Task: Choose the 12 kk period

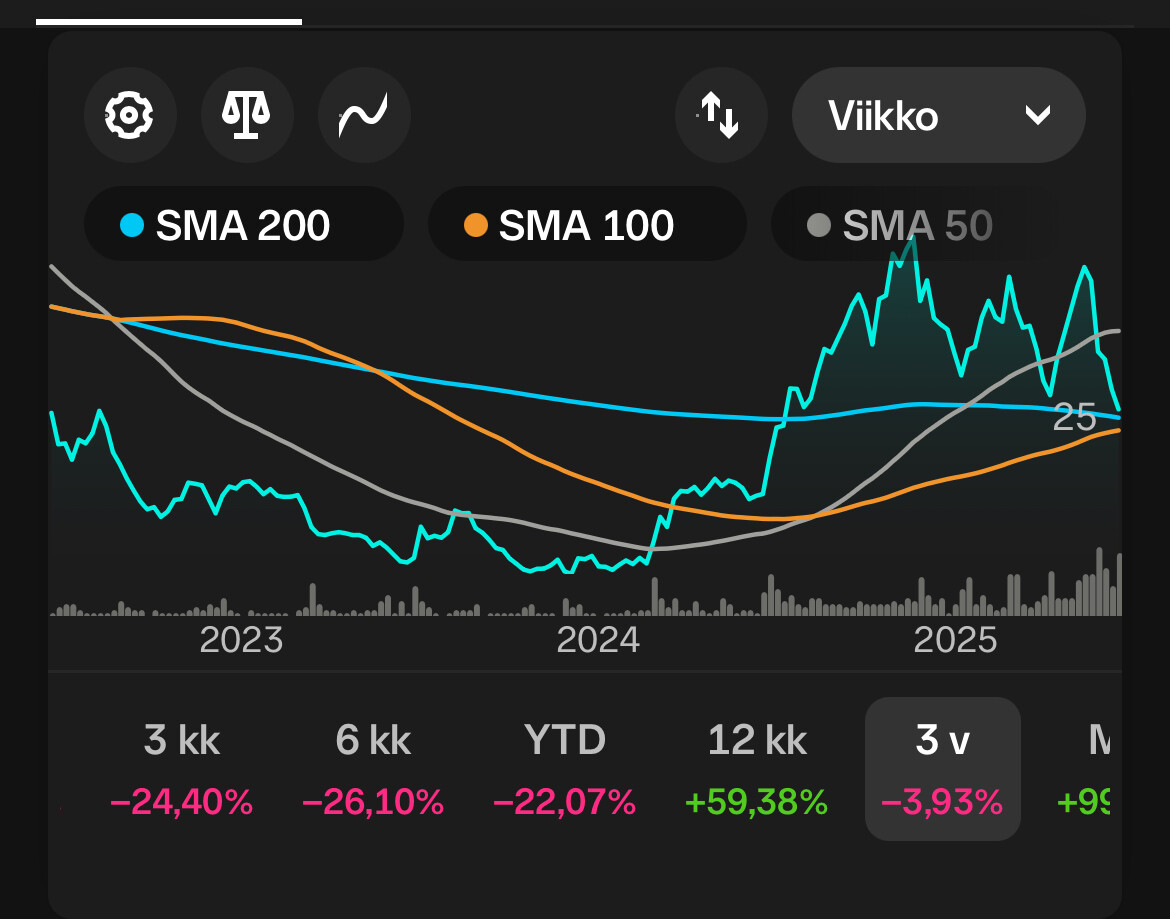Action: (757, 769)
